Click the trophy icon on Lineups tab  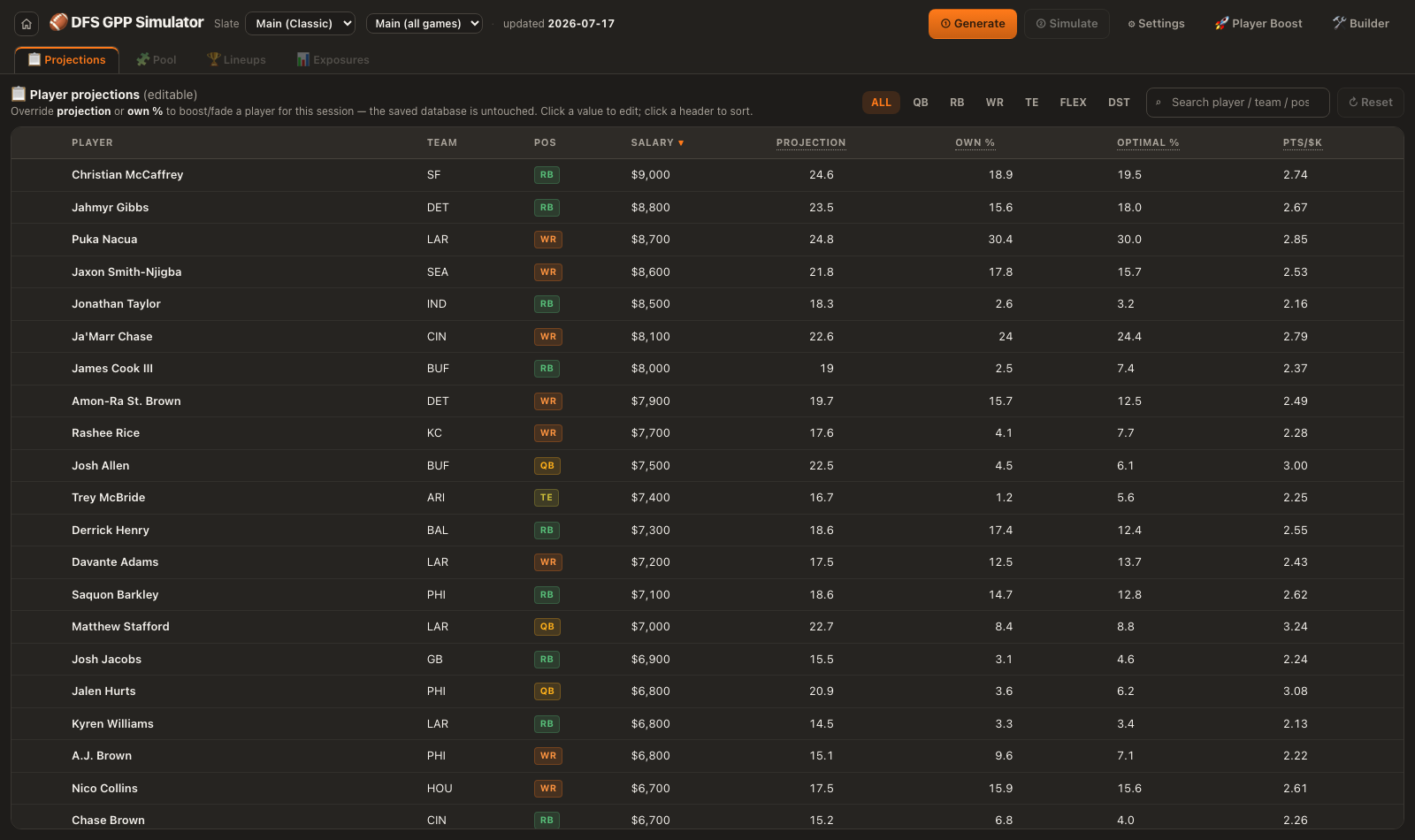(x=213, y=59)
